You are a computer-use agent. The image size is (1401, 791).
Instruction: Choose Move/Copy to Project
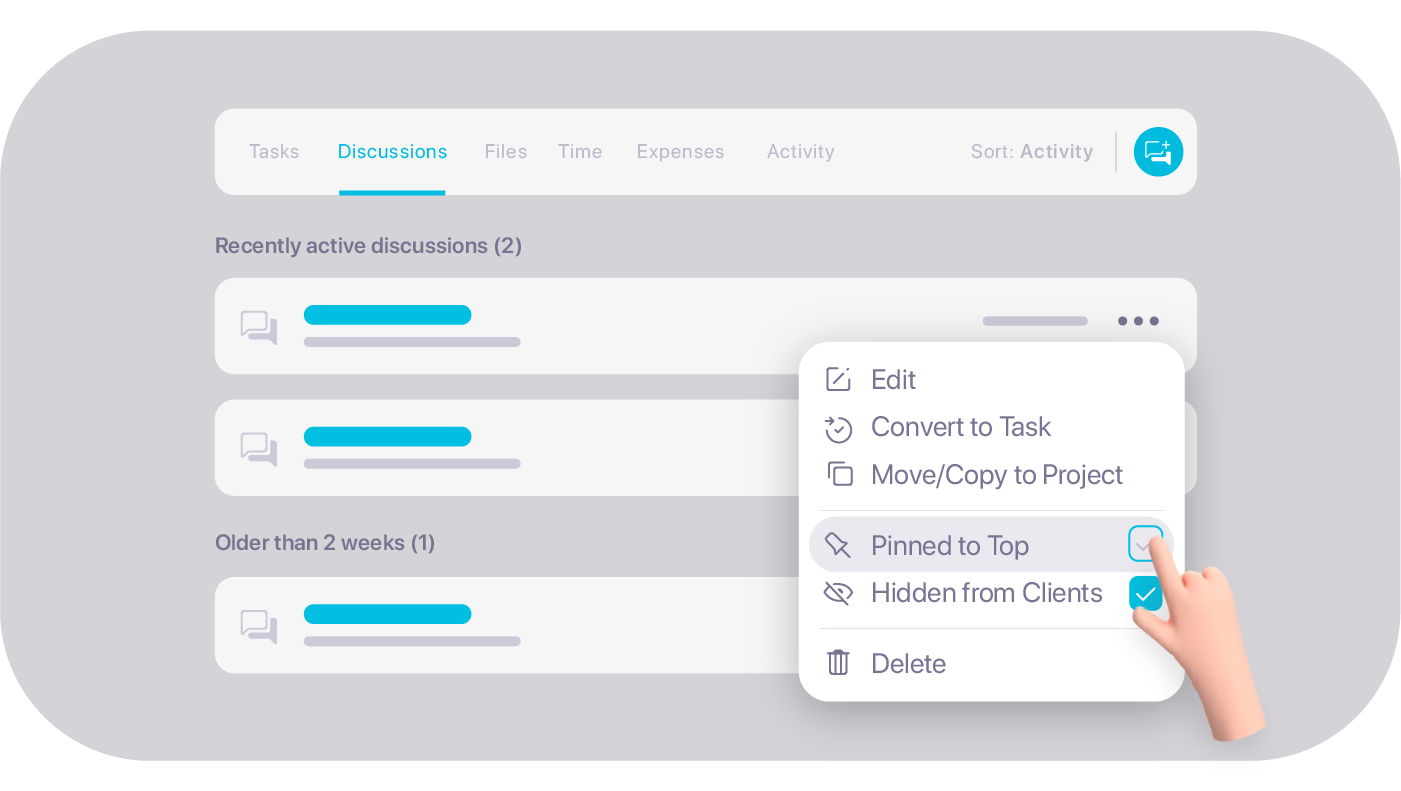pos(997,475)
